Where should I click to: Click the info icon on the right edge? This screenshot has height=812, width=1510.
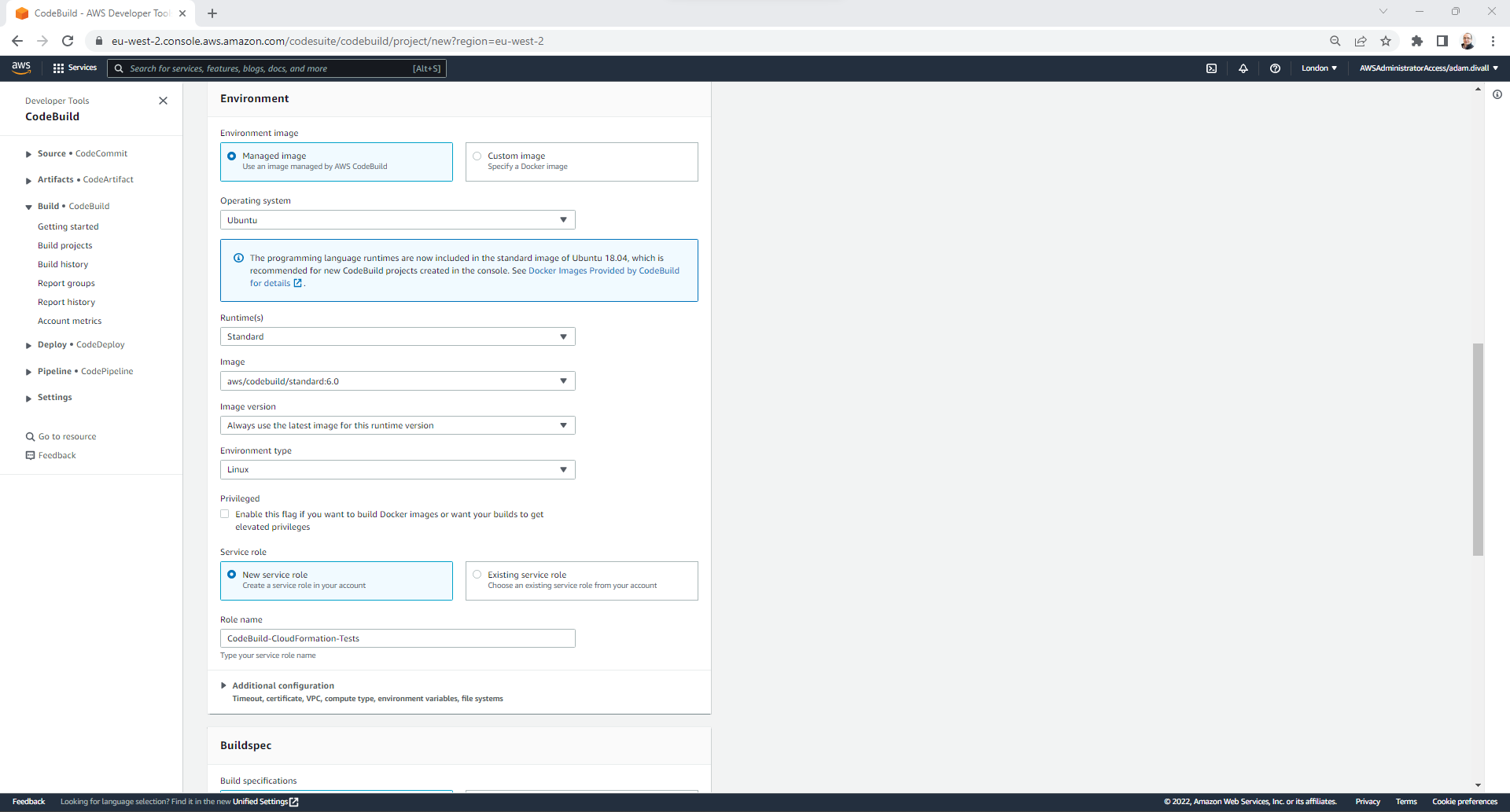point(1497,94)
